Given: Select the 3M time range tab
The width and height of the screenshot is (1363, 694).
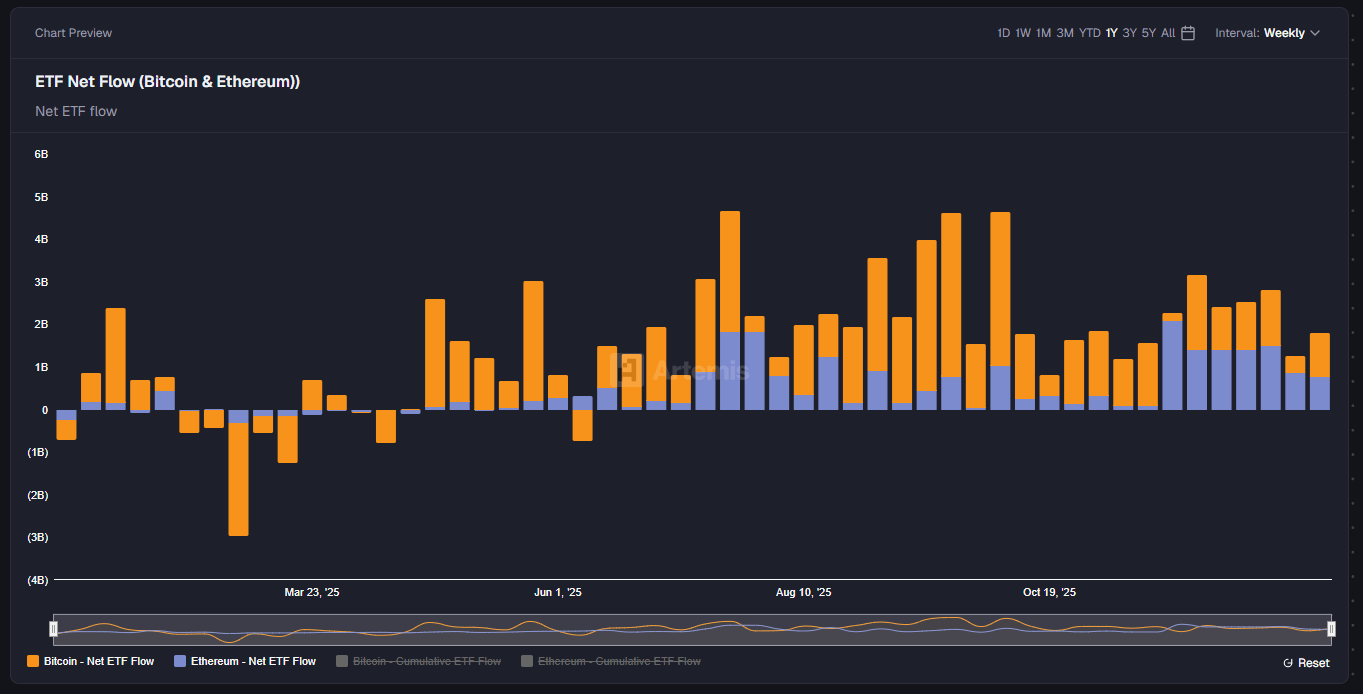Looking at the screenshot, I should [x=1064, y=32].
